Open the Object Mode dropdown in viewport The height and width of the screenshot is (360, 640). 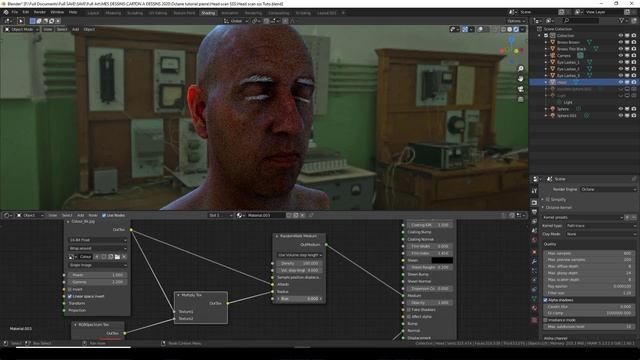[x=22, y=29]
